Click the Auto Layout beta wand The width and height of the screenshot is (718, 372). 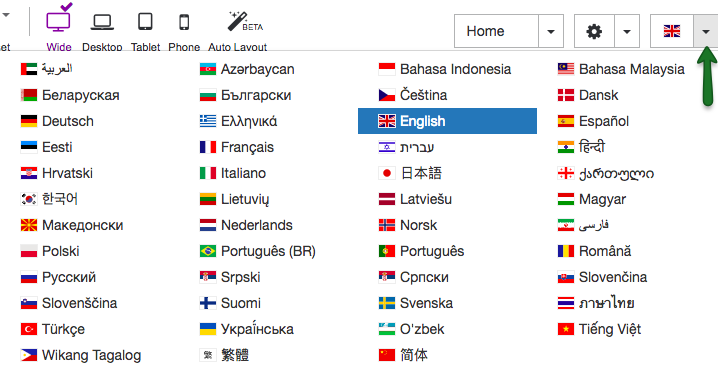coord(243,21)
